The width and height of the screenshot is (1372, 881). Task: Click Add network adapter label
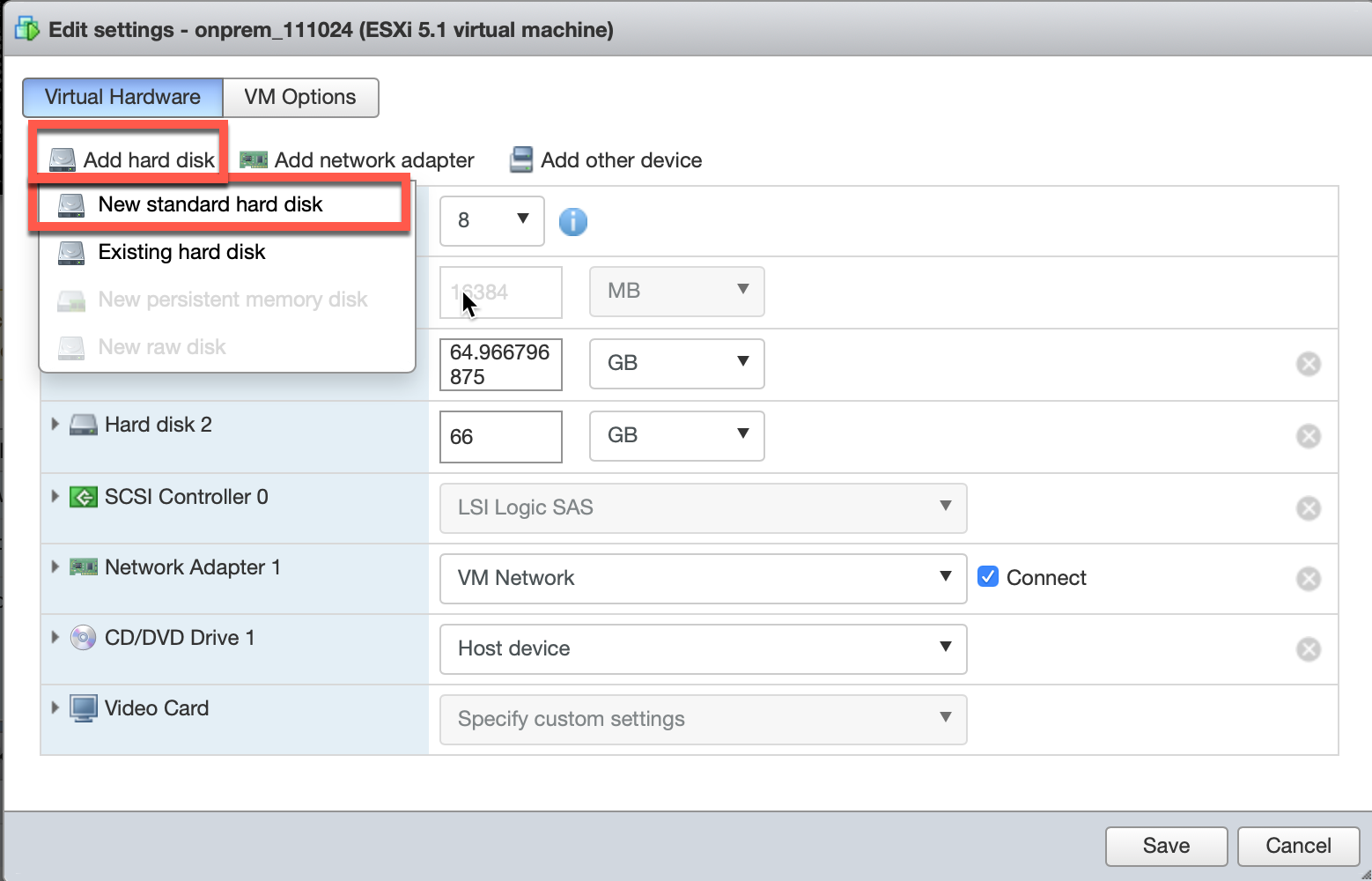point(374,160)
